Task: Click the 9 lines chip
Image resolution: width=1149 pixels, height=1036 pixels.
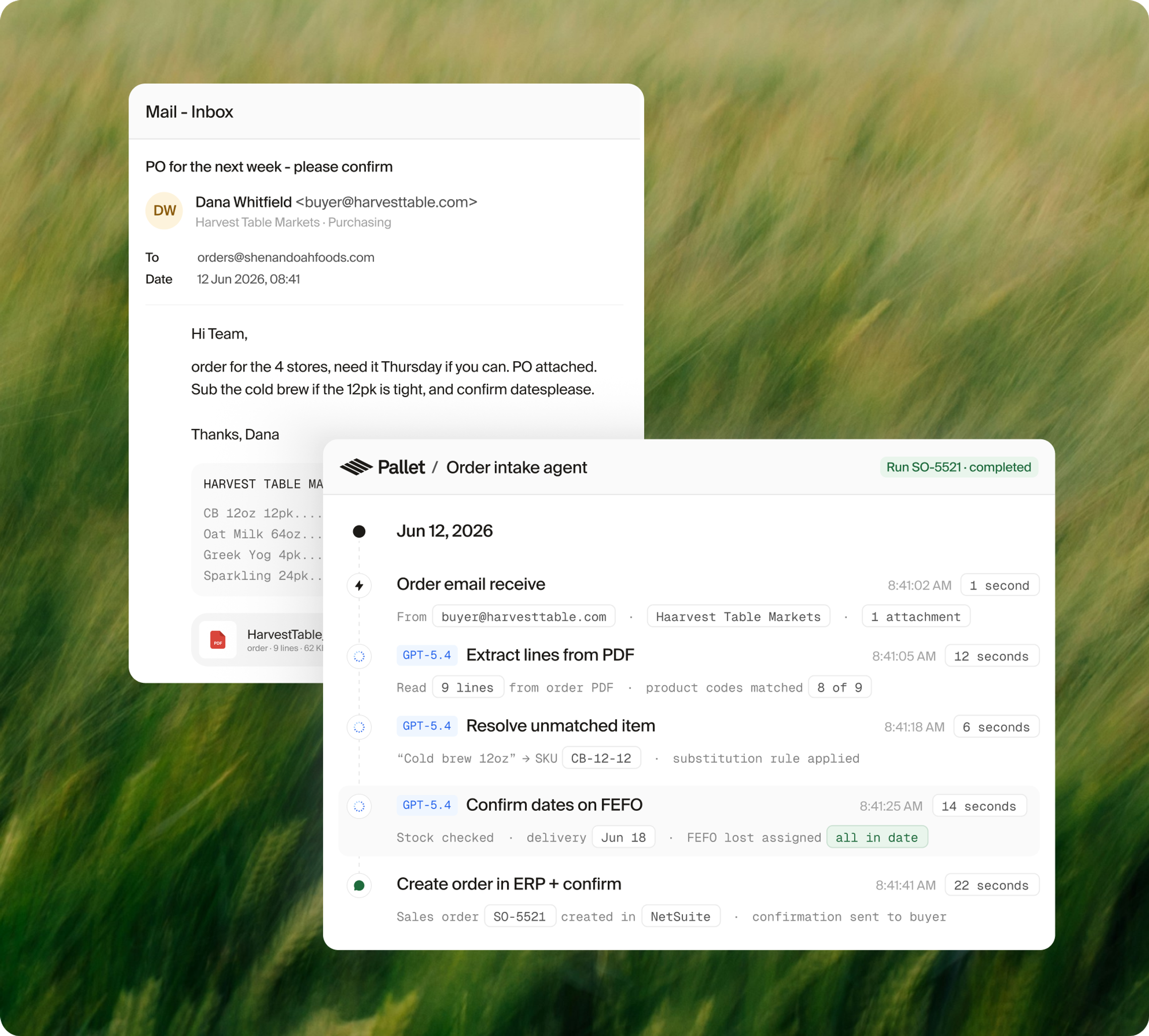Action: tap(468, 687)
